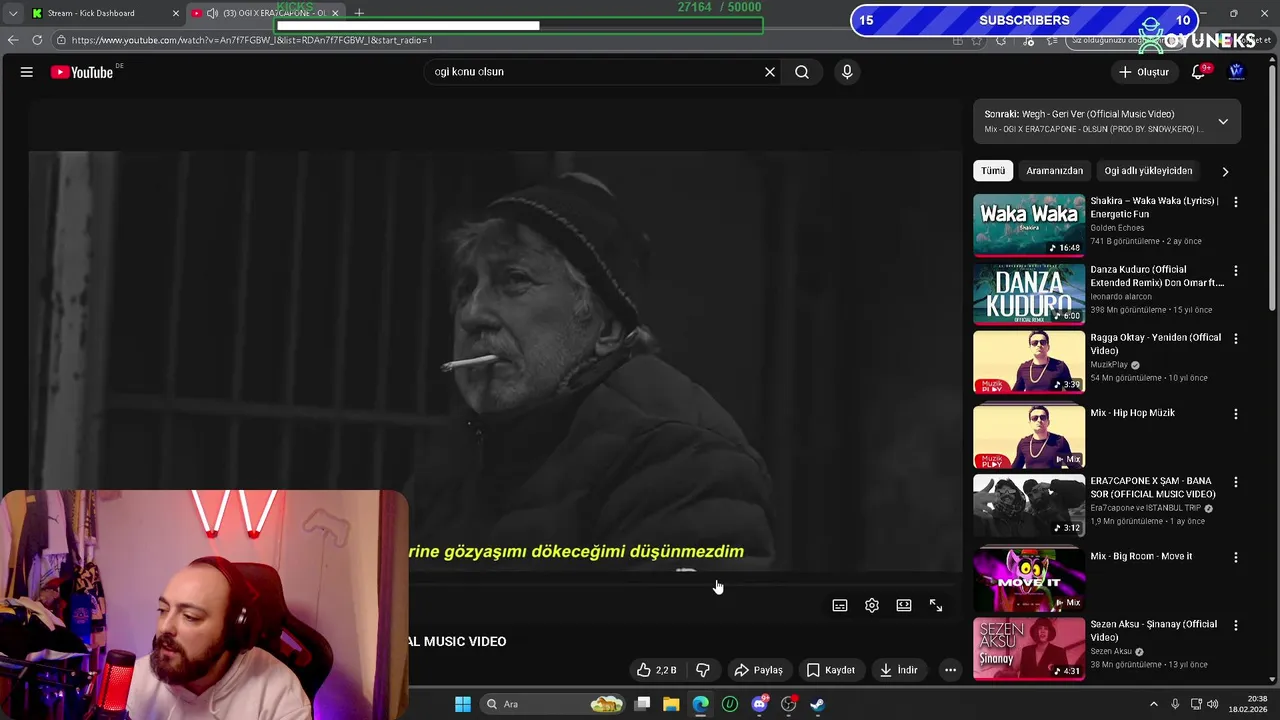Start voice search with the microphone
Viewport: 1280px width, 720px height.
(x=847, y=72)
